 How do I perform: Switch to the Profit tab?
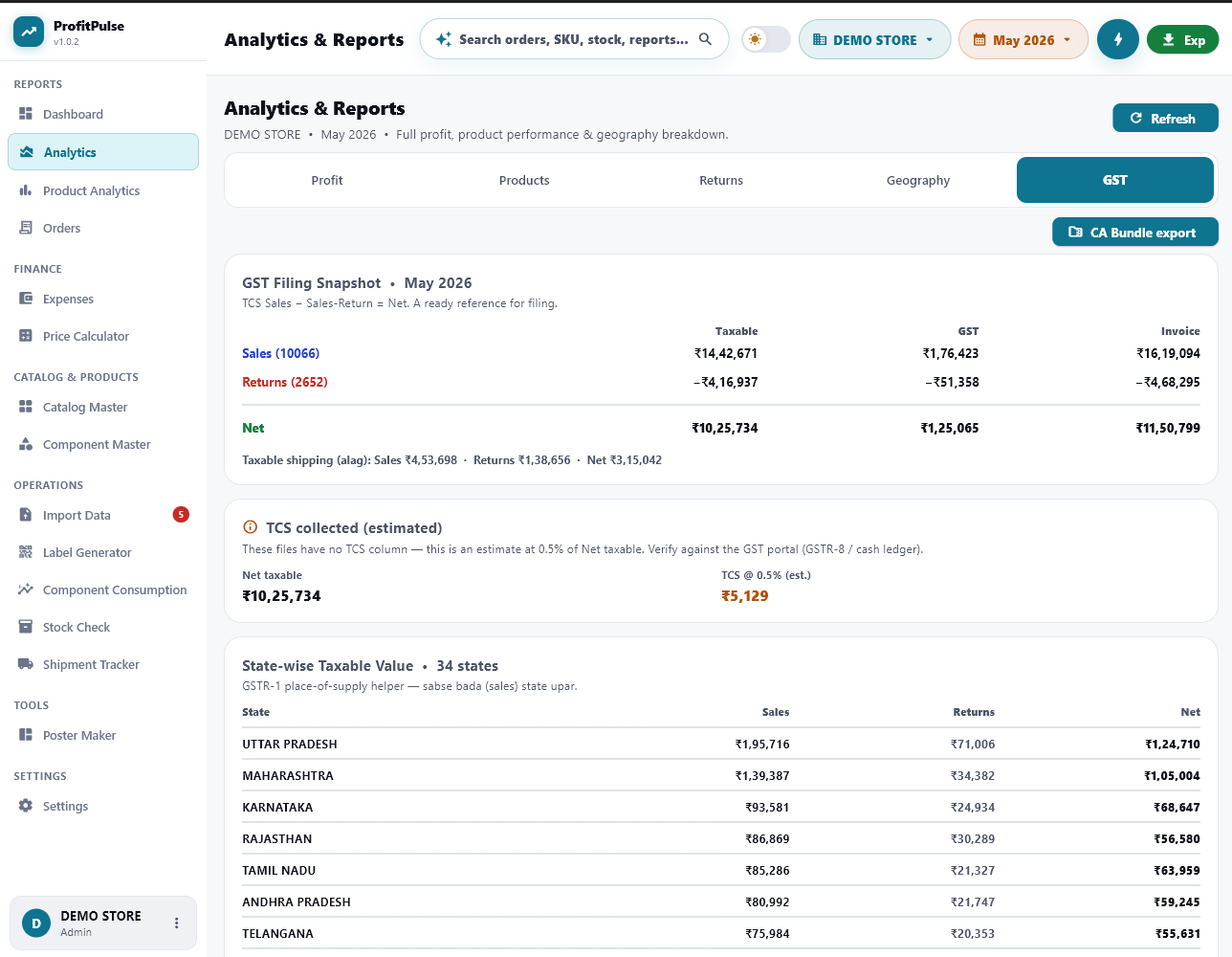[x=327, y=180]
